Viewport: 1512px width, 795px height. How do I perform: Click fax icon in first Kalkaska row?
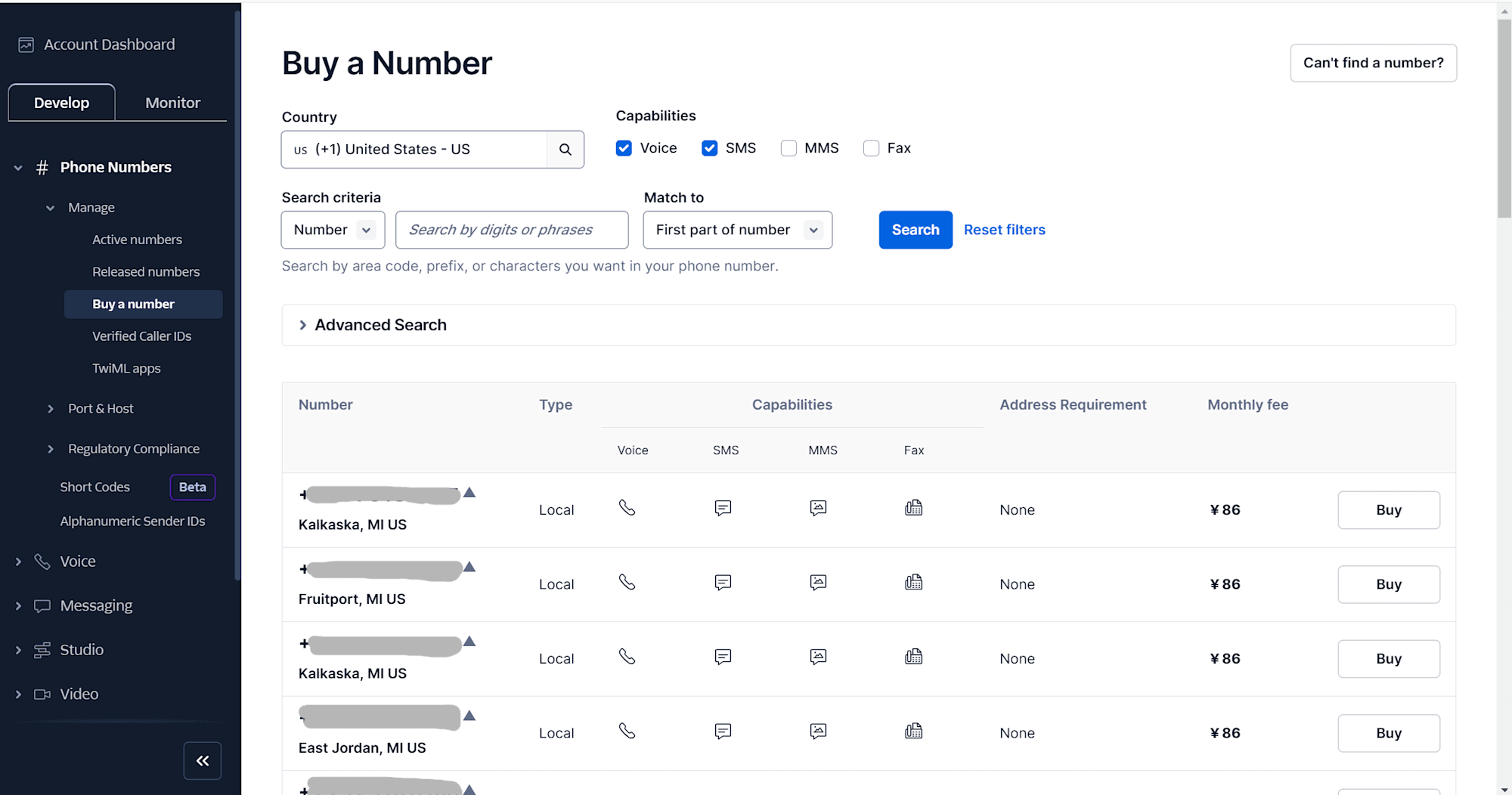pyautogui.click(x=913, y=508)
